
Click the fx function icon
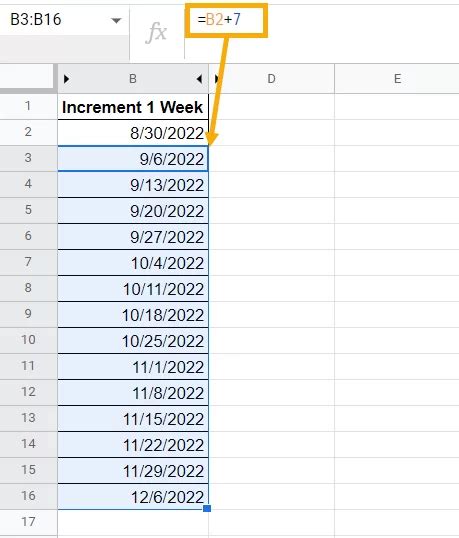(156, 33)
